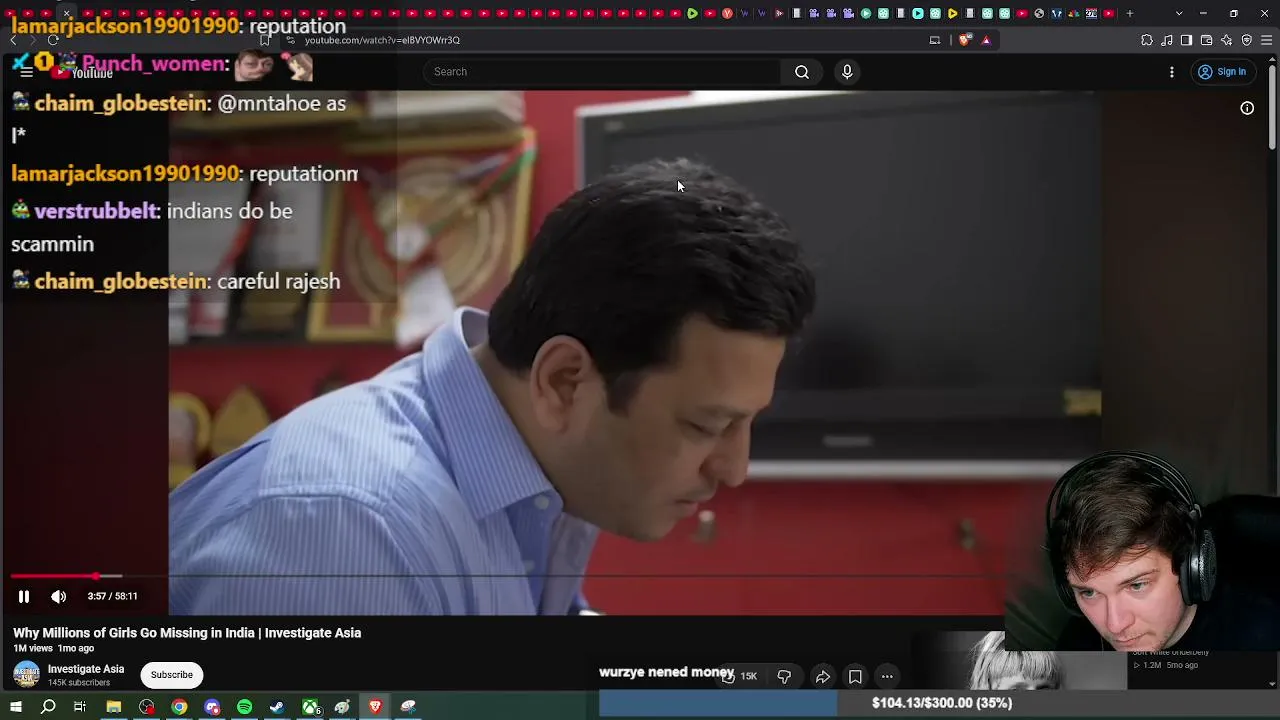
Task: Pause the YouTube video
Action: [24, 596]
